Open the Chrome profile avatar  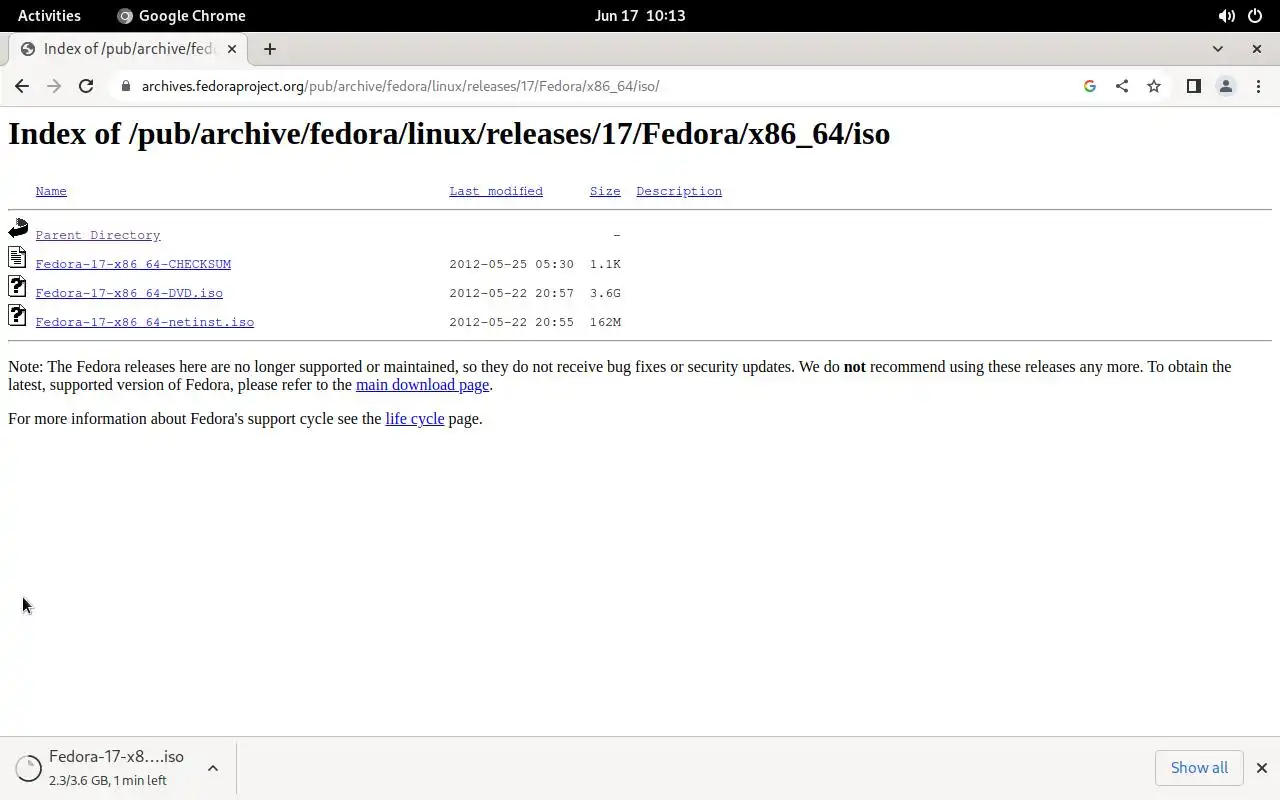pyautogui.click(x=1226, y=86)
